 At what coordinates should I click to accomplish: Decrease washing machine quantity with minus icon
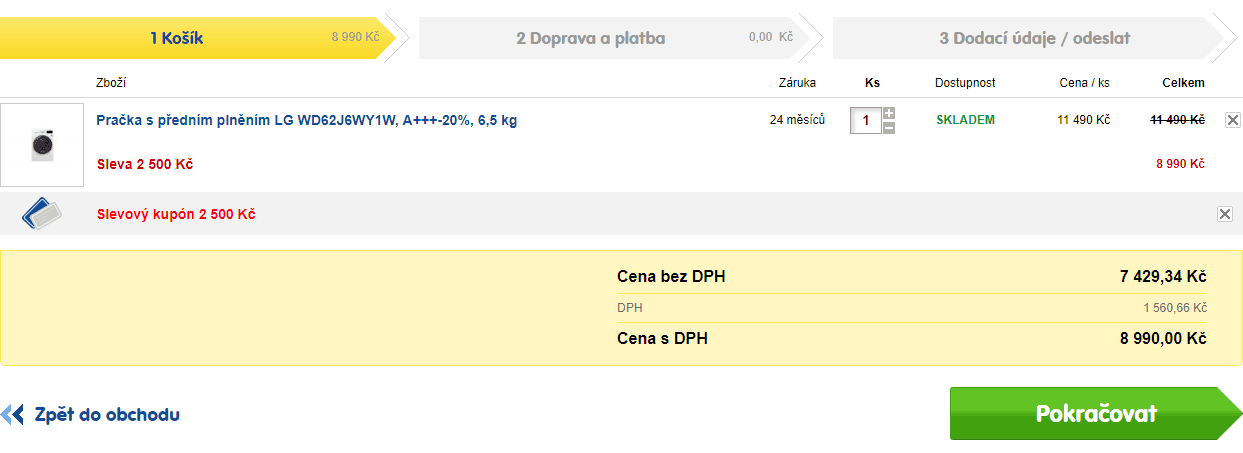pyautogui.click(x=889, y=128)
